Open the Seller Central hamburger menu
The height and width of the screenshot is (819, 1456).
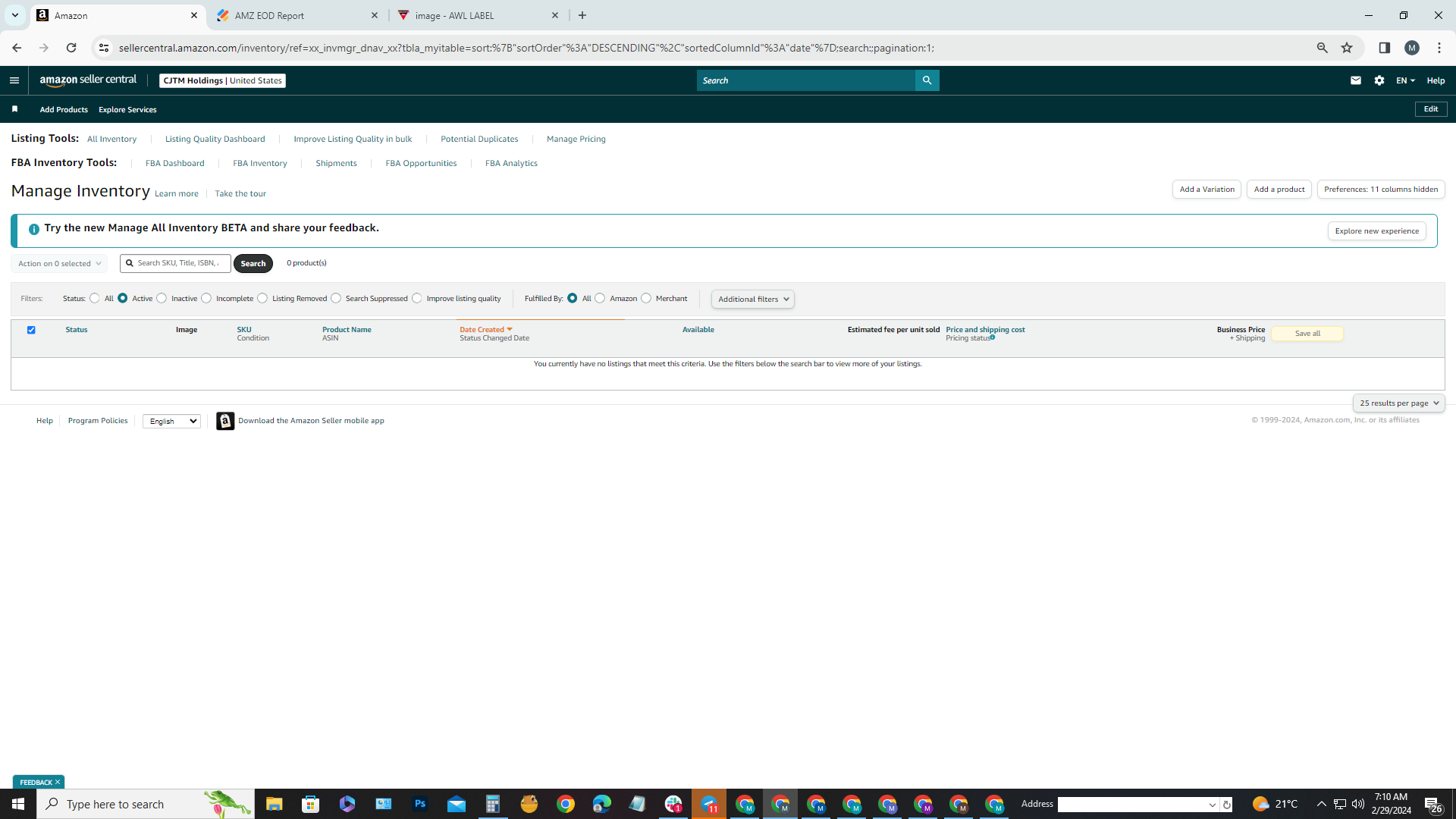tap(14, 80)
